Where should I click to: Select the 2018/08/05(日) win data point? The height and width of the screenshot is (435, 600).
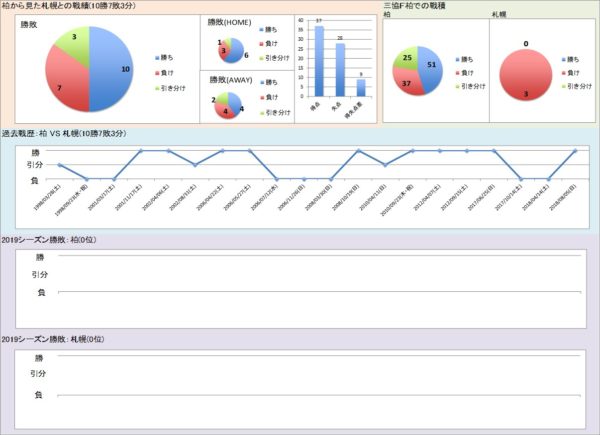pyautogui.click(x=575, y=151)
